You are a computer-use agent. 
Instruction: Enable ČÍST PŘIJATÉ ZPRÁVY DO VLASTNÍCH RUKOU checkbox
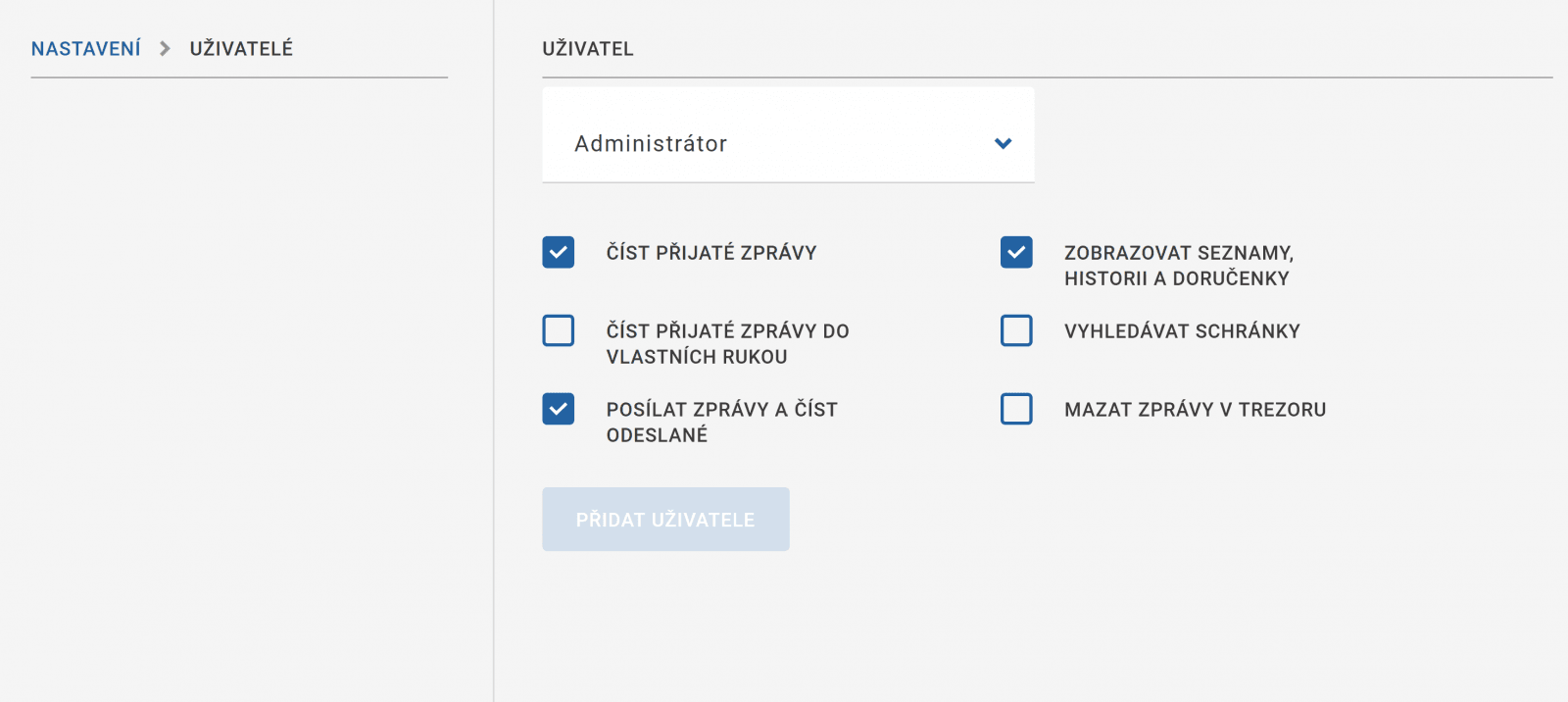pos(559,330)
